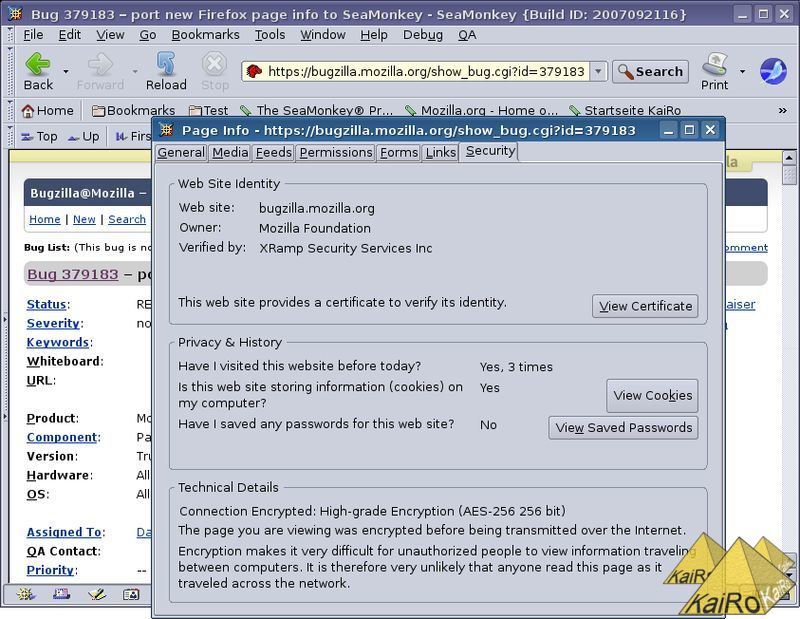Click the Keywords link in the bug page
The height and width of the screenshot is (619, 800).
coord(58,342)
